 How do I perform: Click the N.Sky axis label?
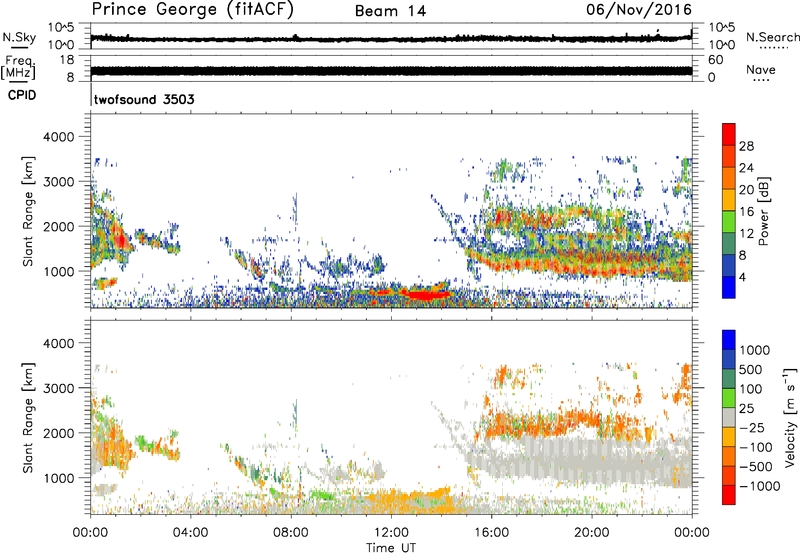[x=19, y=37]
